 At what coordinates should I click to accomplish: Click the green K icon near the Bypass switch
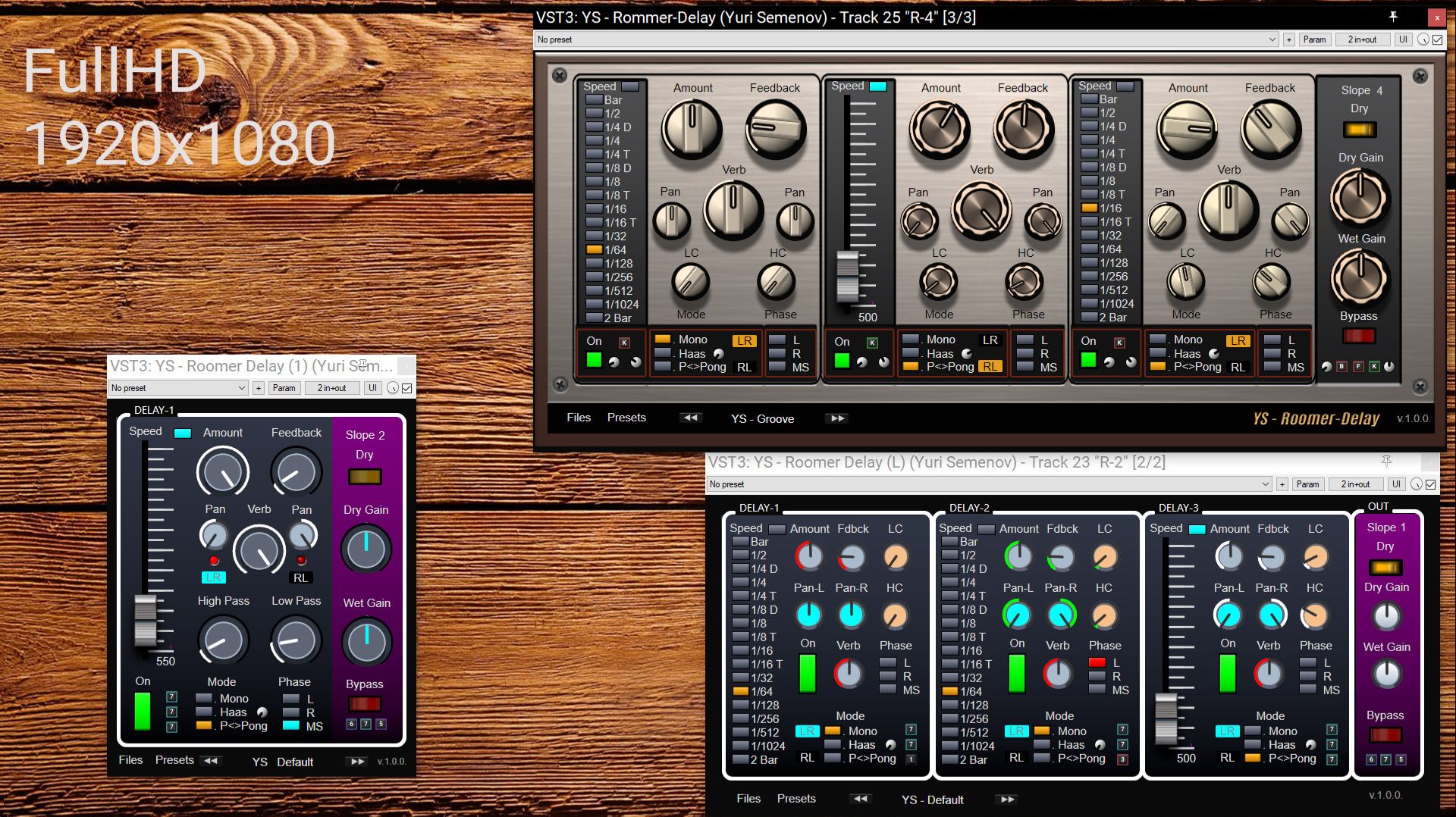coord(1374,366)
